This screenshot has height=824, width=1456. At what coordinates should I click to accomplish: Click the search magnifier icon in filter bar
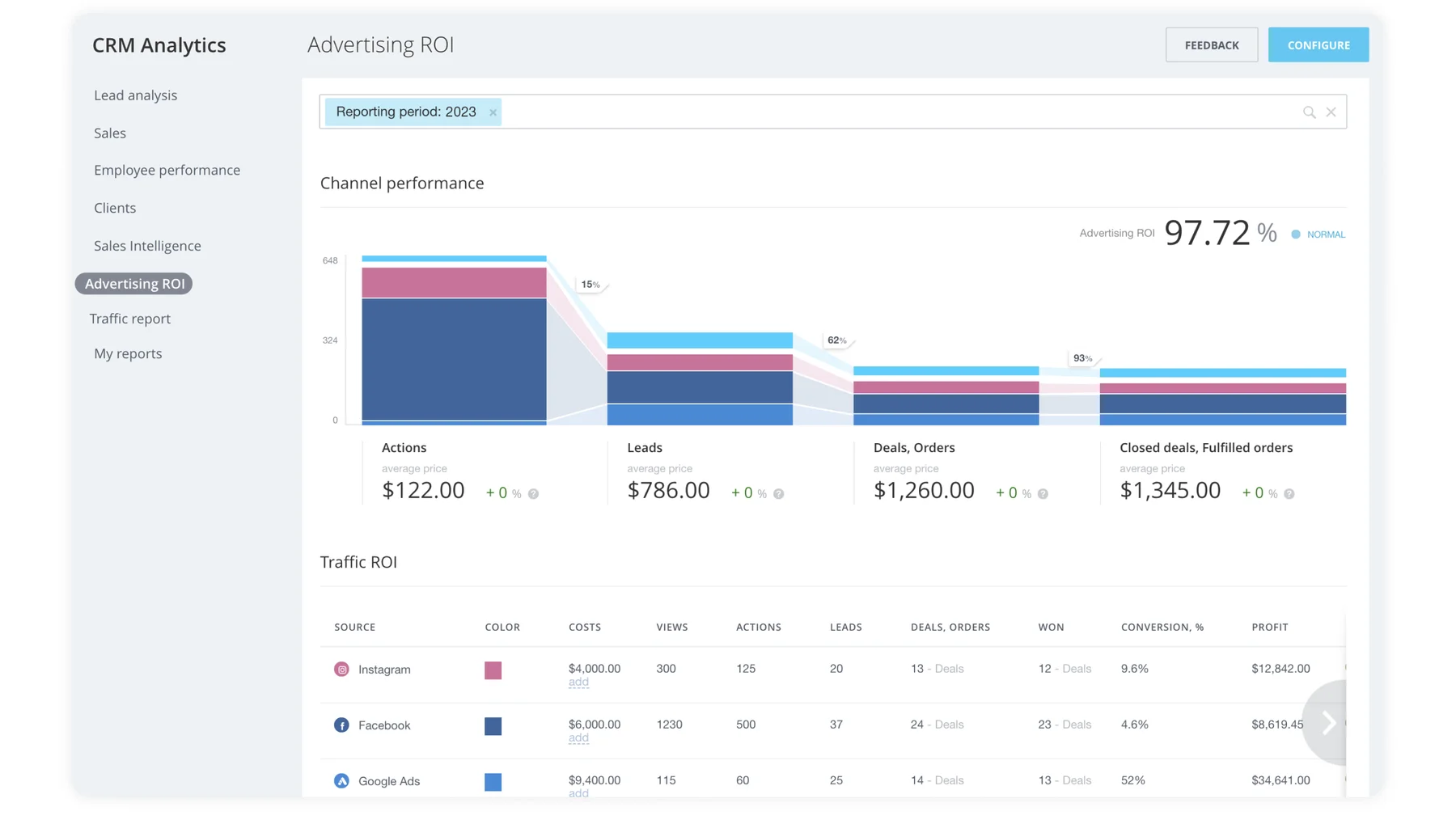[x=1309, y=112]
